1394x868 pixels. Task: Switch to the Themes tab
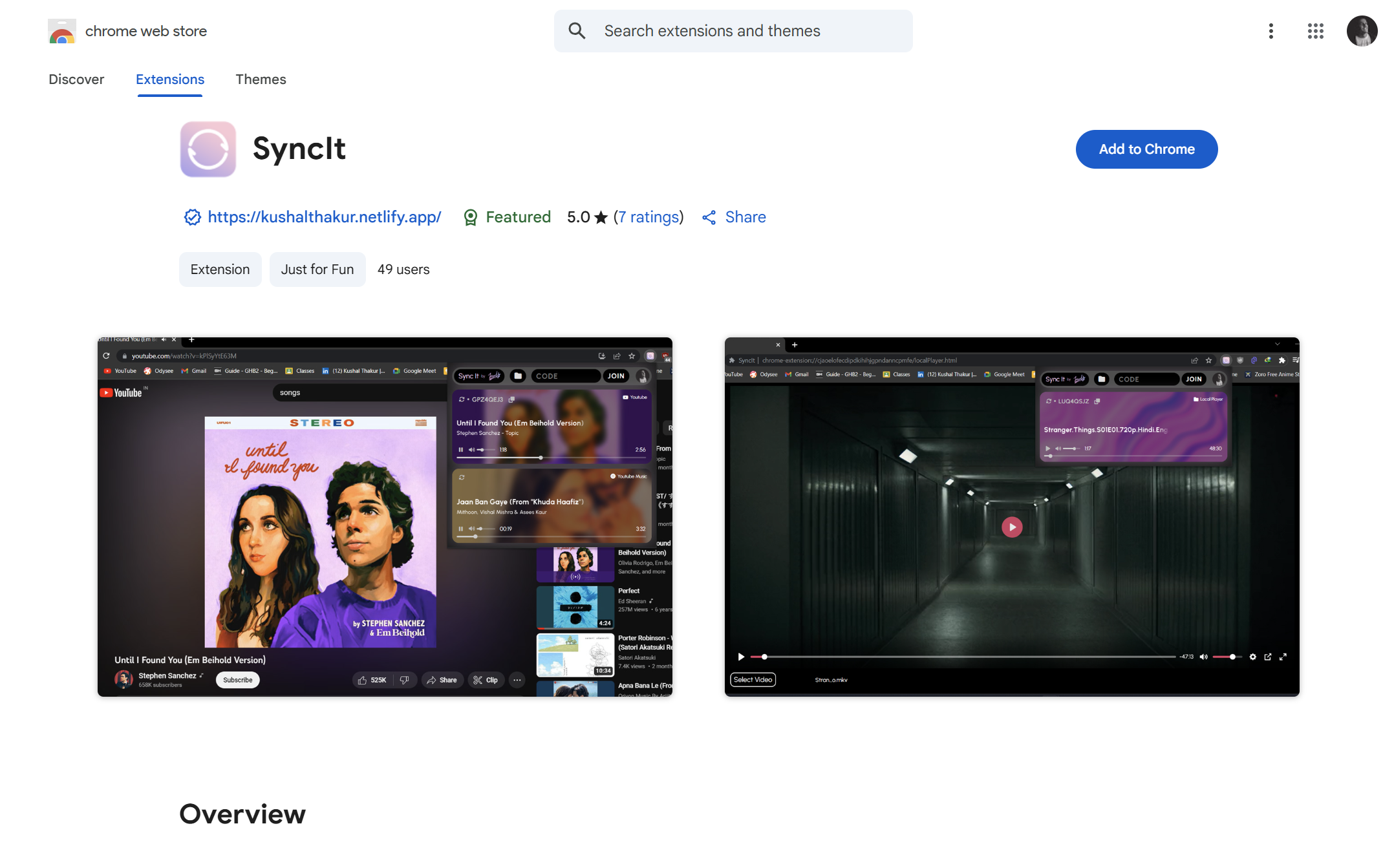pos(261,79)
